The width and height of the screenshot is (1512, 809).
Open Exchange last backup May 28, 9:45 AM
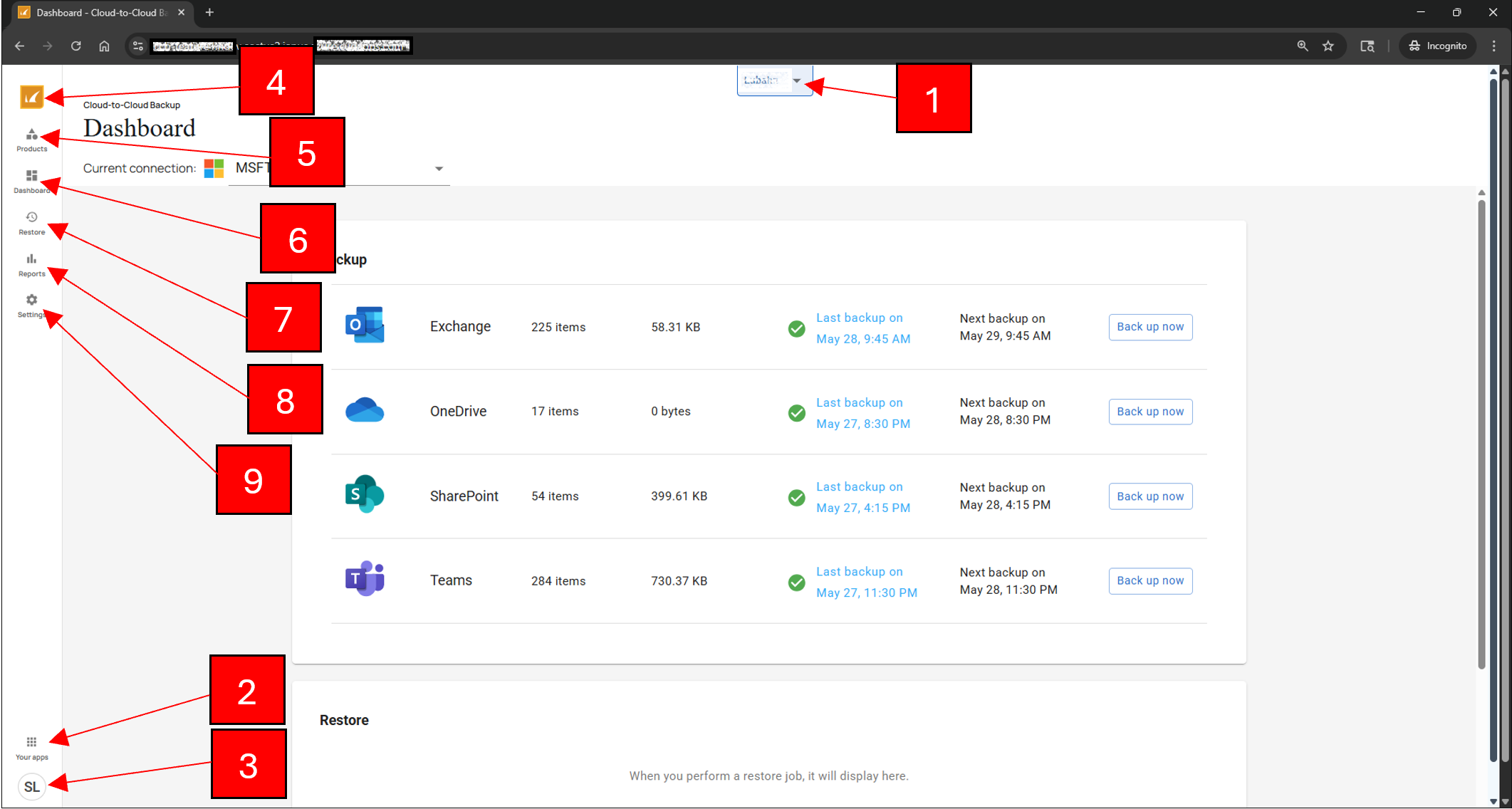click(x=863, y=328)
